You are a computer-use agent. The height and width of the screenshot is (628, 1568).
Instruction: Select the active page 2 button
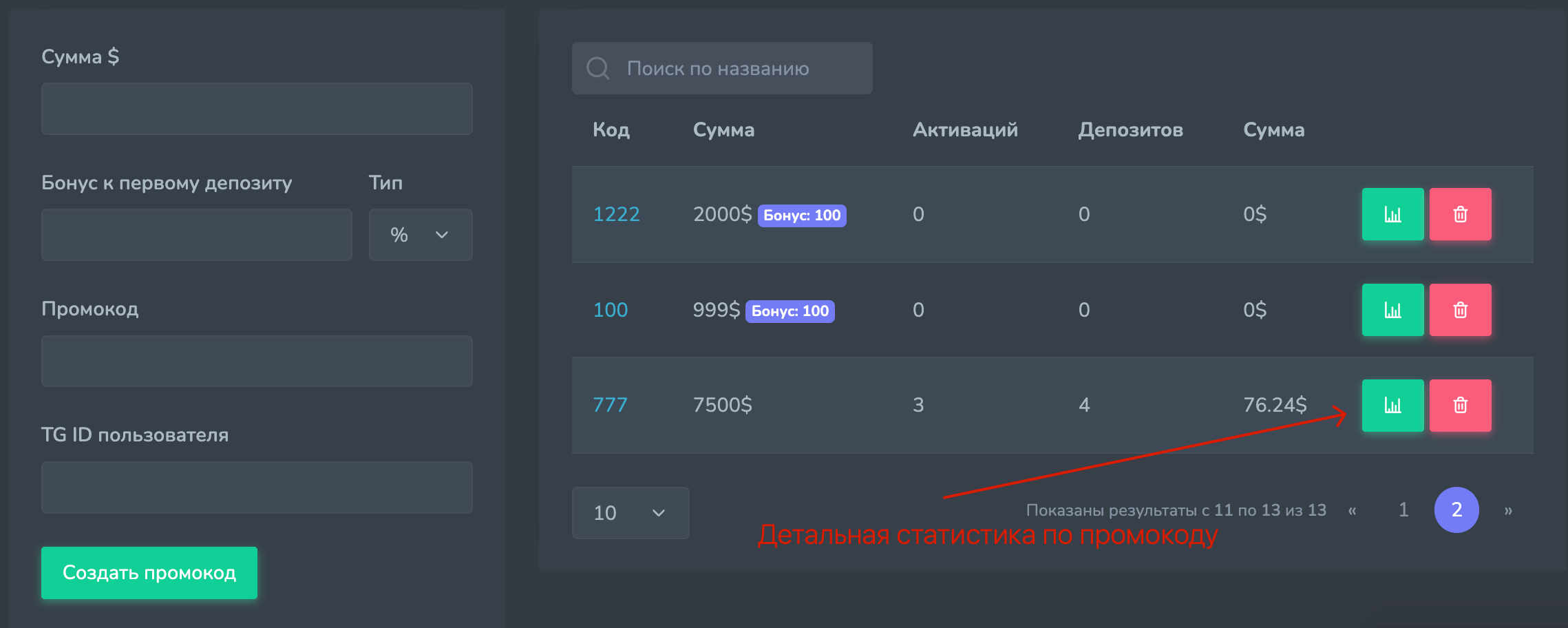click(1456, 510)
